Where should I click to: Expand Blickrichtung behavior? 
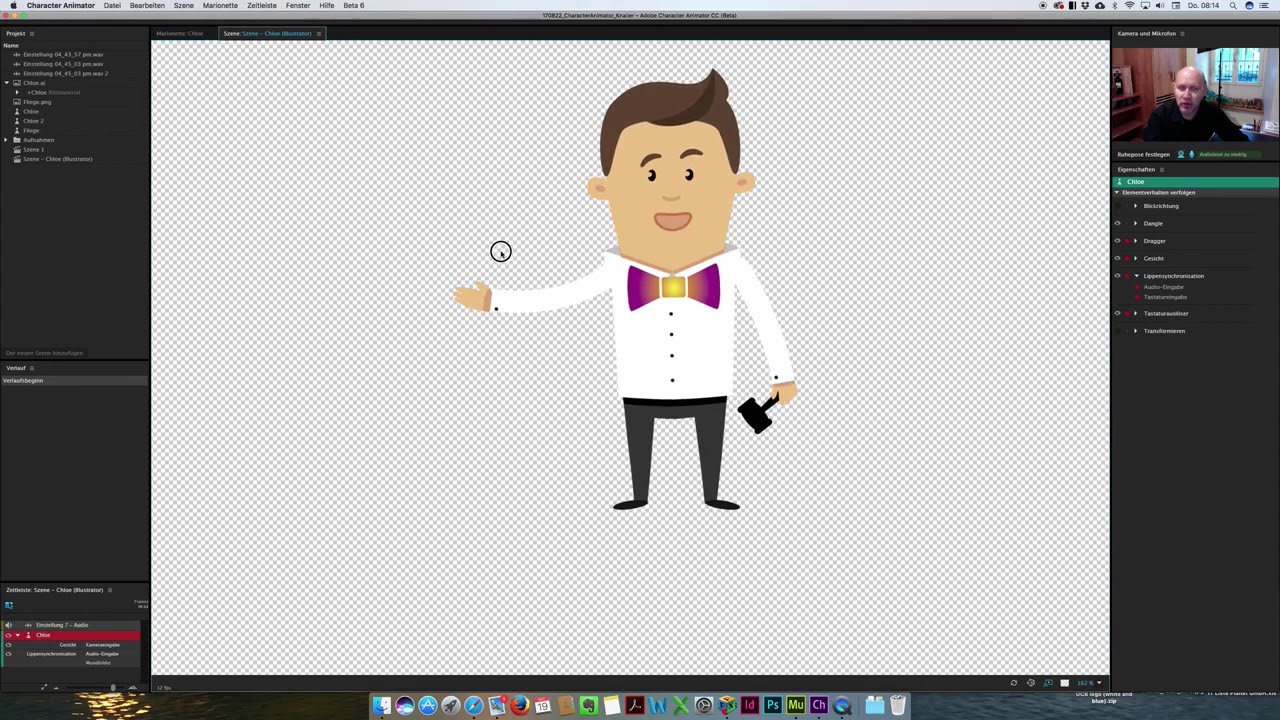[x=1135, y=206]
